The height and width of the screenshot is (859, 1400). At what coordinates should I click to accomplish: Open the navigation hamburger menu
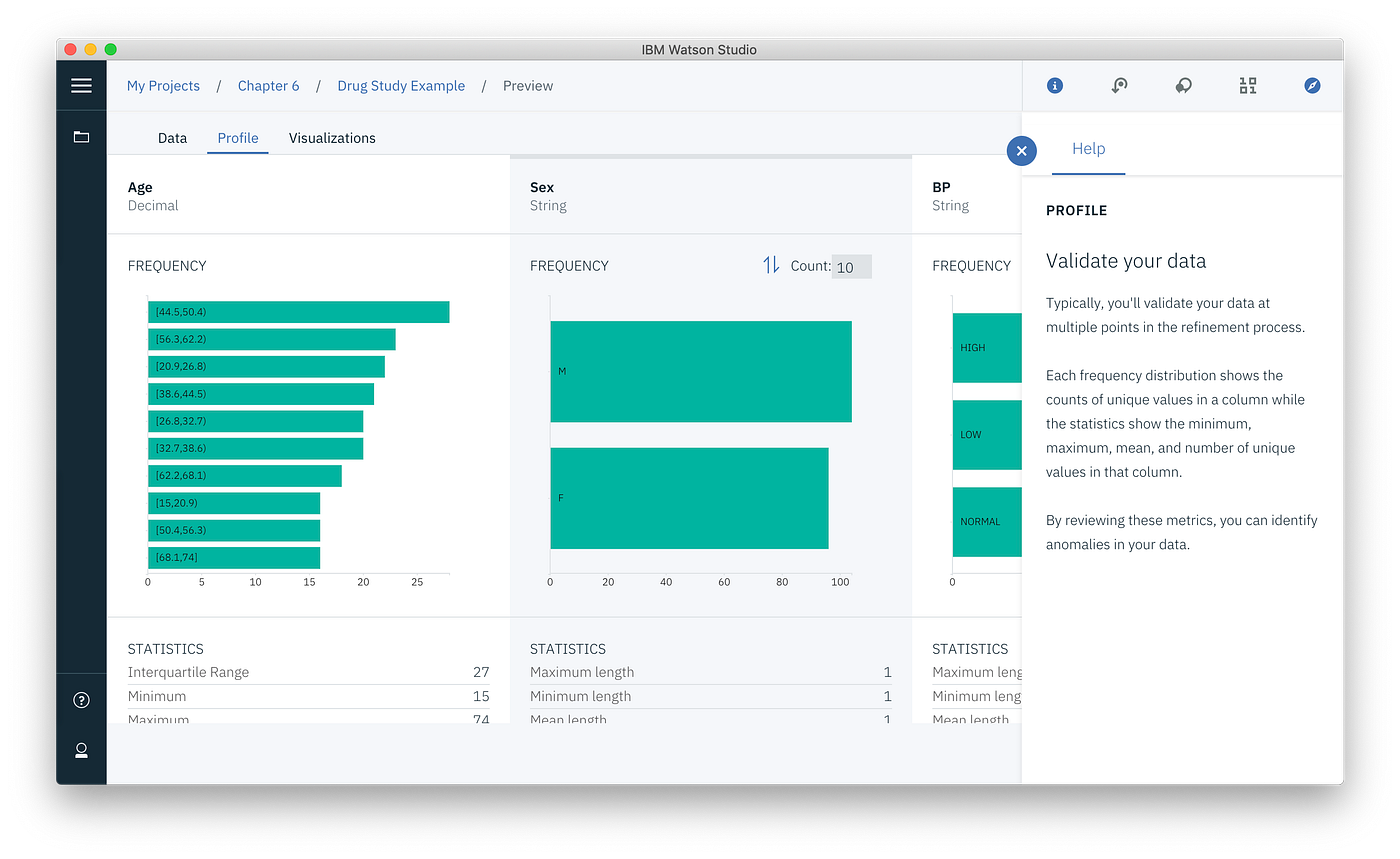click(81, 85)
